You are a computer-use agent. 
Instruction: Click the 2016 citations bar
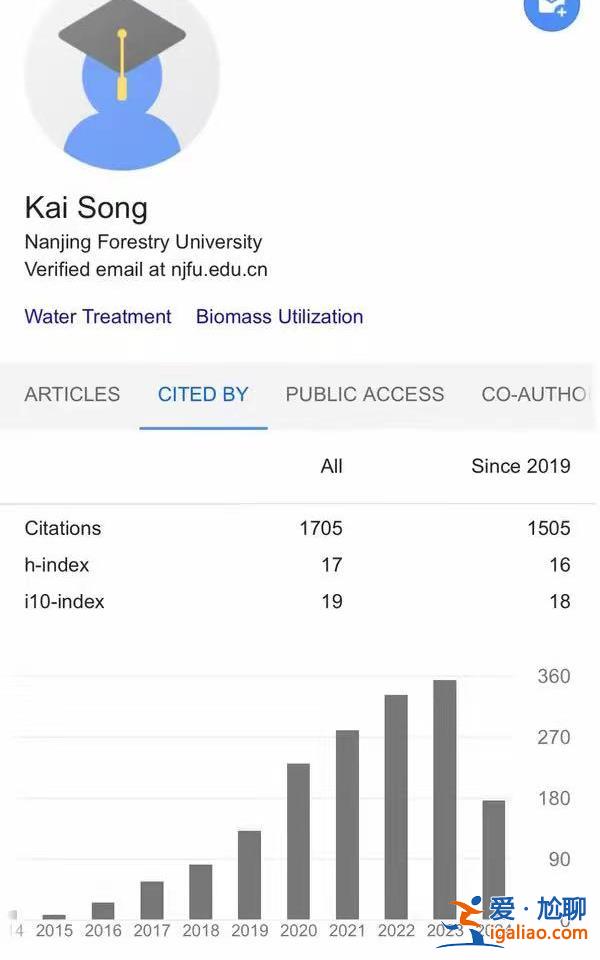pos(103,910)
